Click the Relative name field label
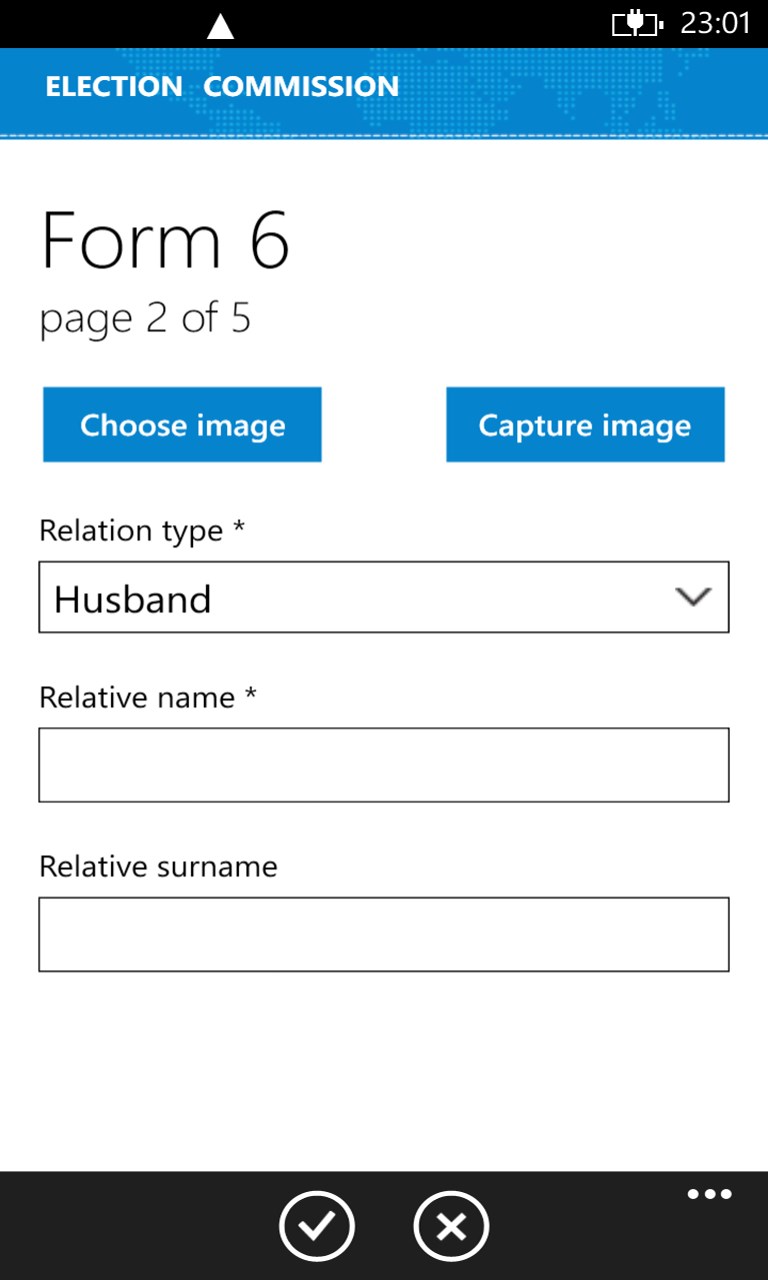 pos(147,697)
